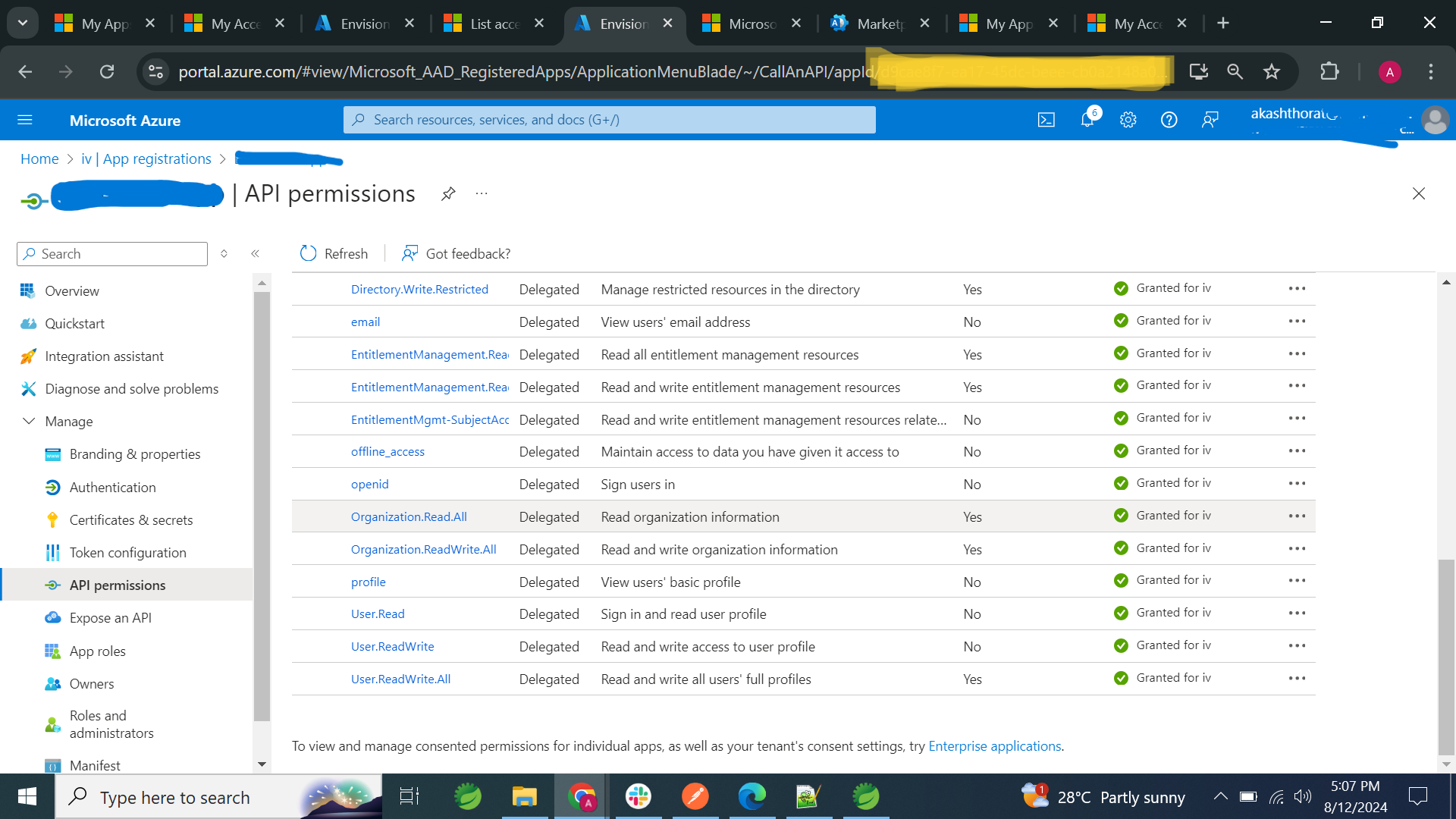The height and width of the screenshot is (819, 1456).
Task: Open Azure Cloud Shell icon
Action: 1046,120
